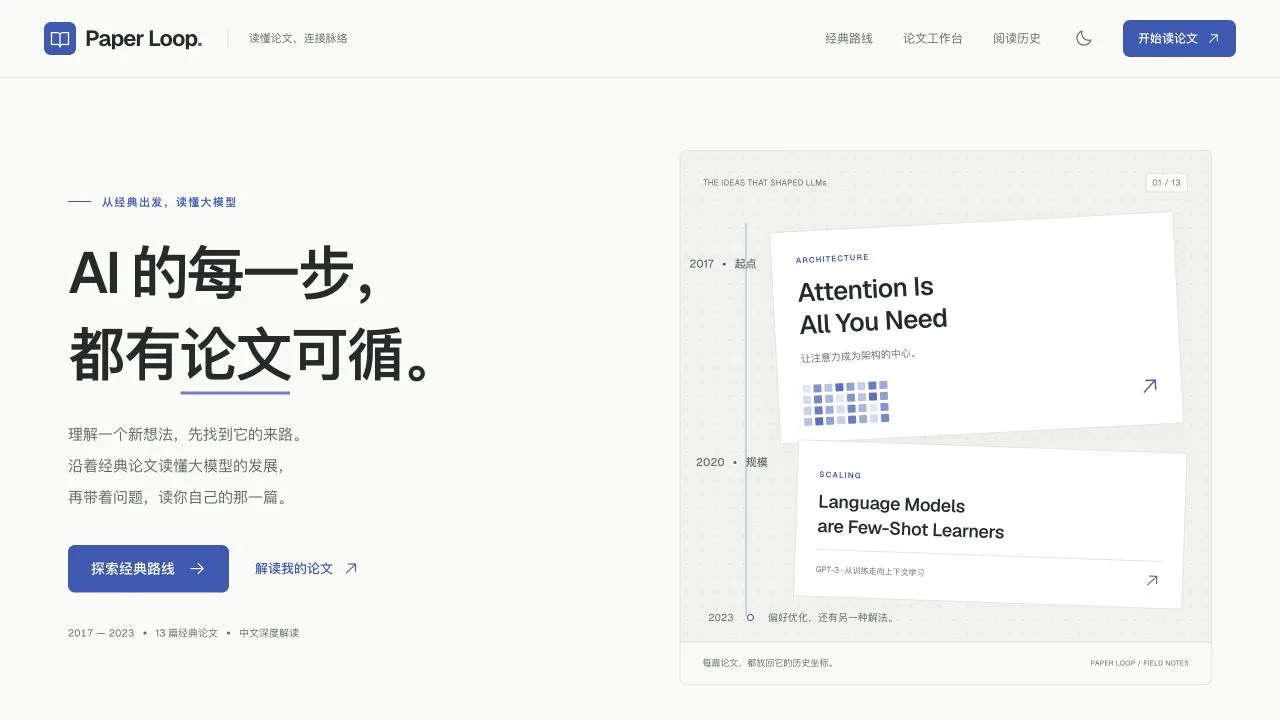This screenshot has height=720, width=1280.
Task: Select 2020 规模 timeline marker
Action: [x=732, y=462]
